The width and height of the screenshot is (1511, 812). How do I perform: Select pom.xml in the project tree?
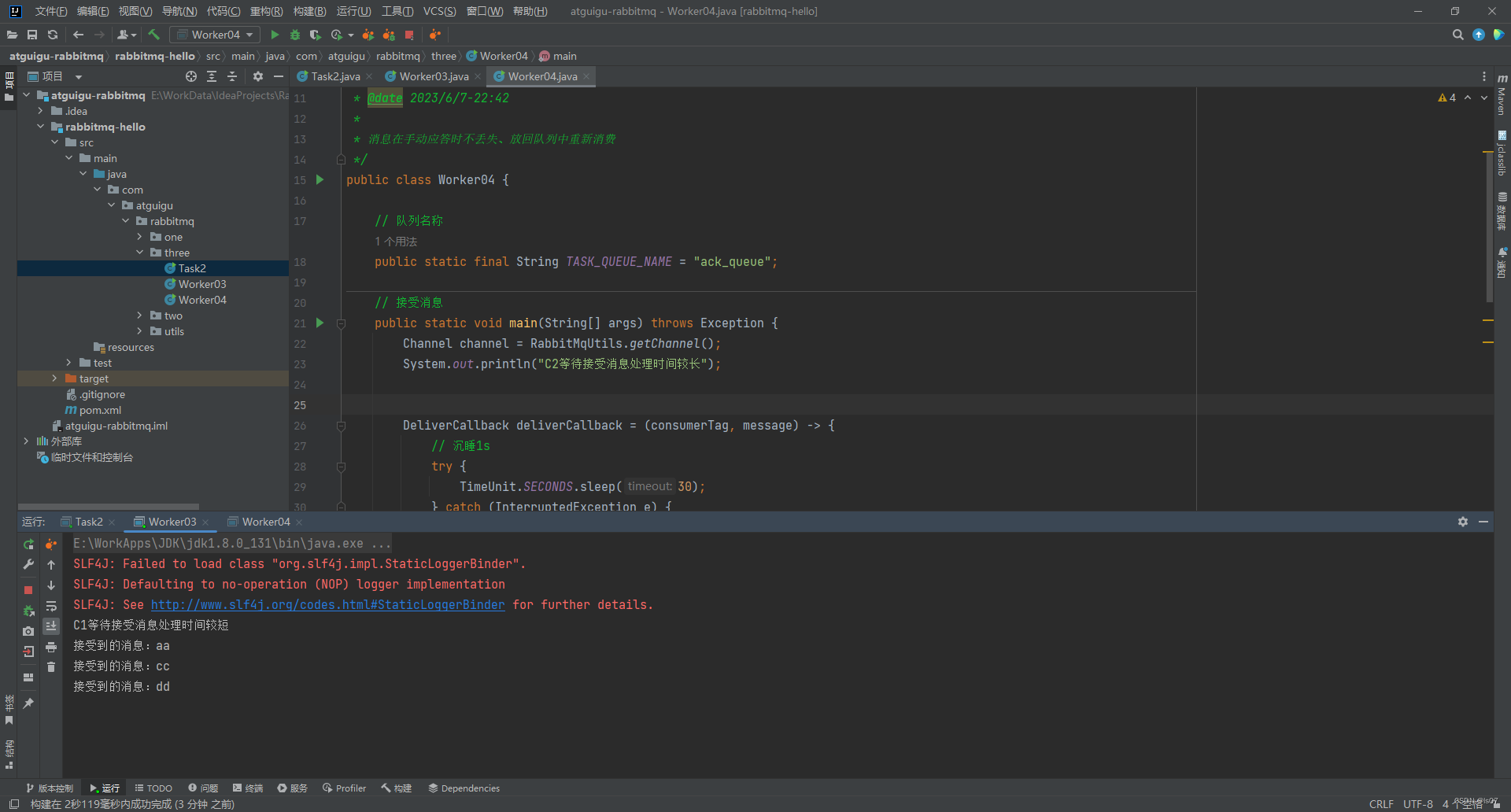pyautogui.click(x=100, y=410)
